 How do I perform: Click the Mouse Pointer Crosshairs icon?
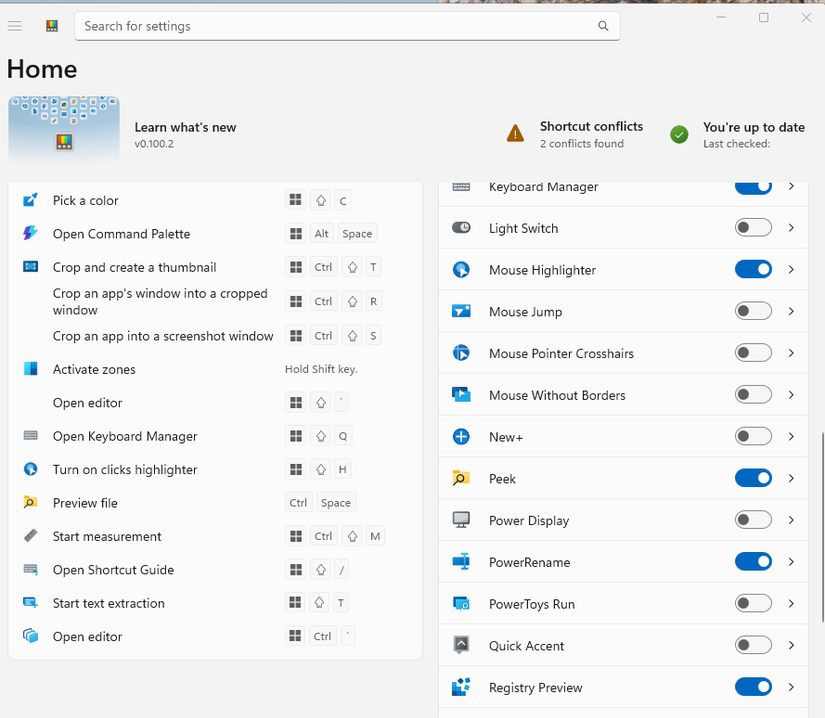coord(461,352)
